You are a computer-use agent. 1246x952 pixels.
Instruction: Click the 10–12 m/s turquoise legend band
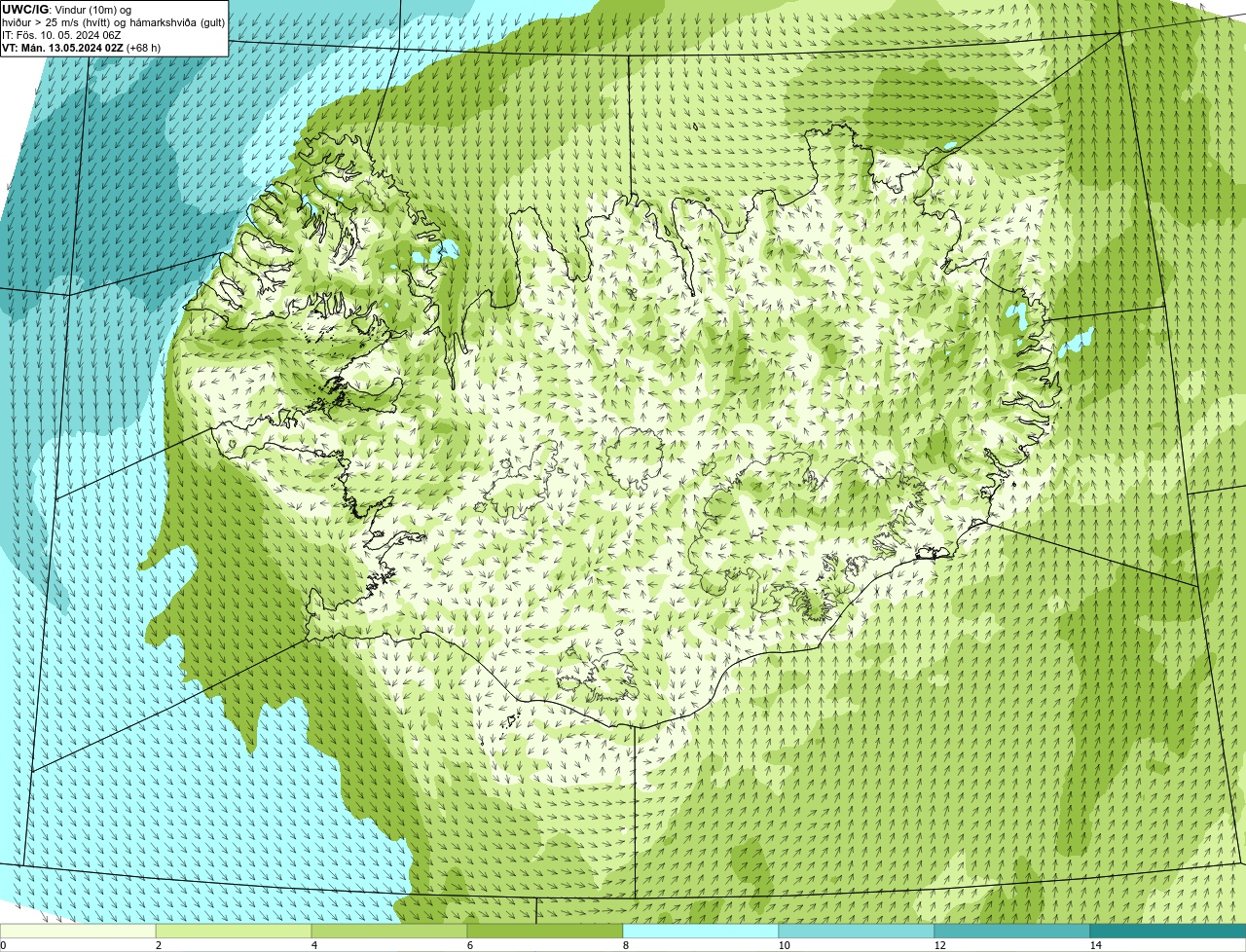[857, 931]
